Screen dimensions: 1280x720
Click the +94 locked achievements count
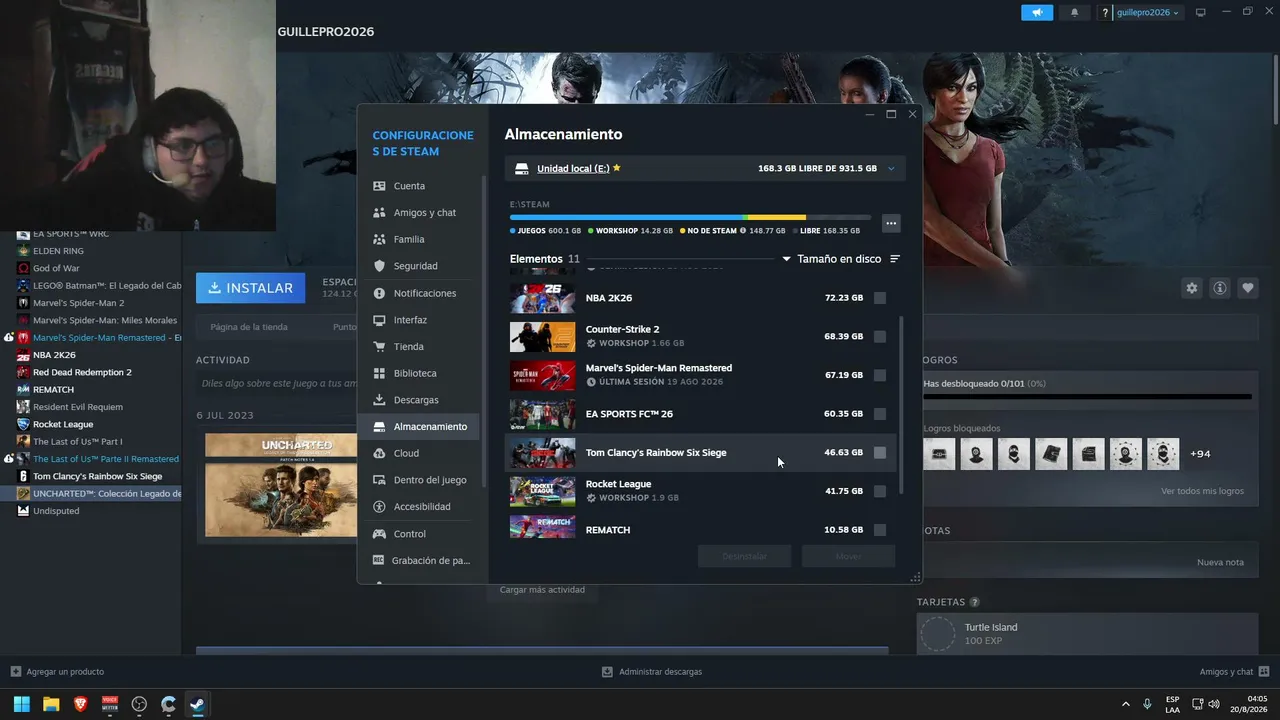click(x=1200, y=454)
